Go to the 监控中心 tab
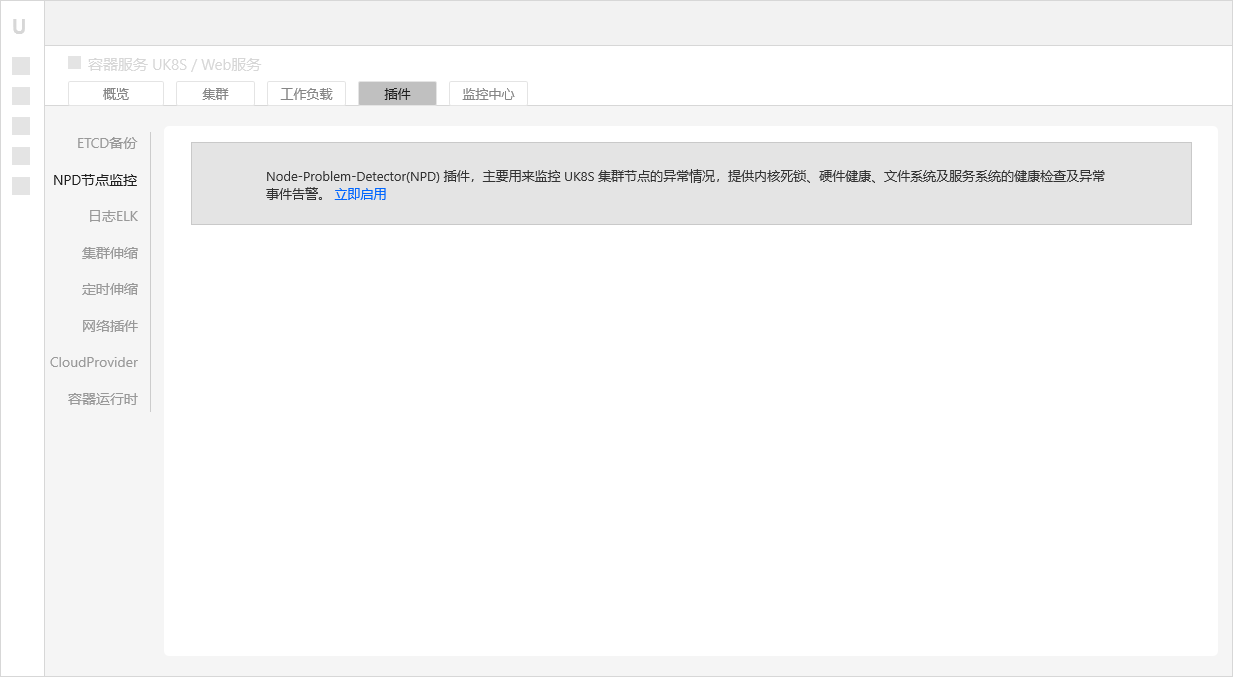 [x=488, y=94]
